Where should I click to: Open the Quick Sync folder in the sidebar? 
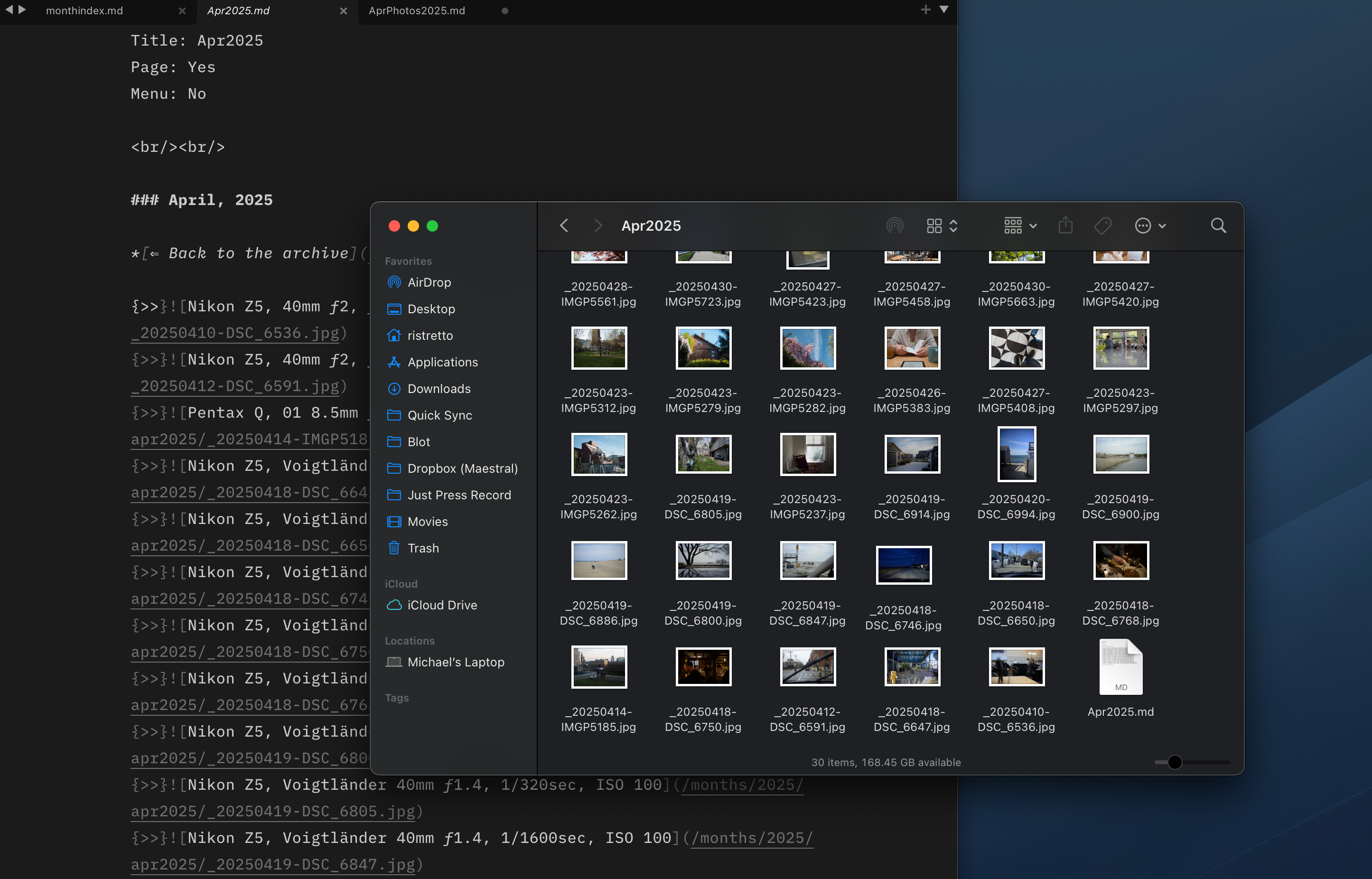click(x=429, y=415)
